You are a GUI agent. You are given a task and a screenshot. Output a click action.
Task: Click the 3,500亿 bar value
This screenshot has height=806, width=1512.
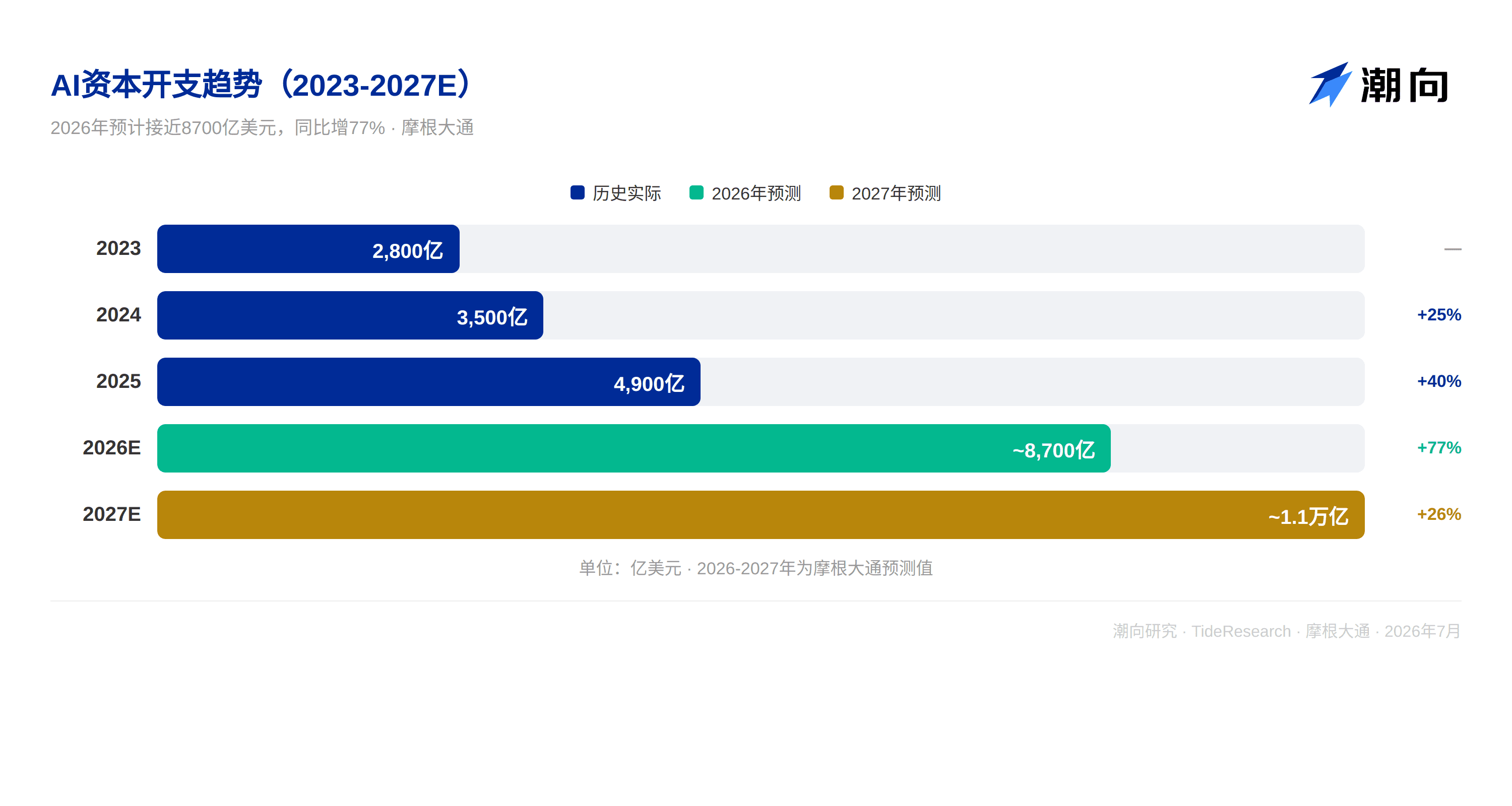(x=492, y=317)
